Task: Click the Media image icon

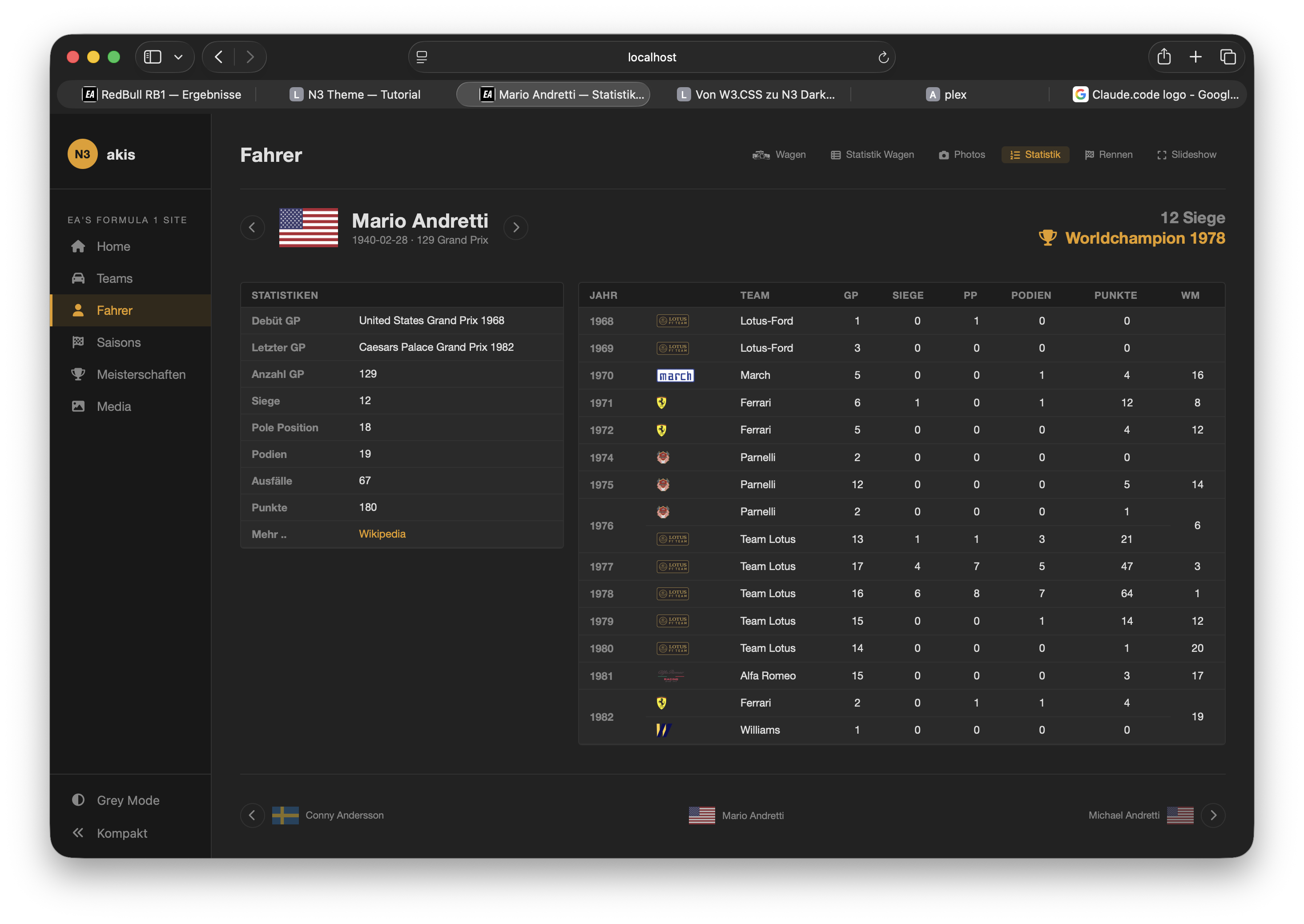Action: (x=78, y=406)
